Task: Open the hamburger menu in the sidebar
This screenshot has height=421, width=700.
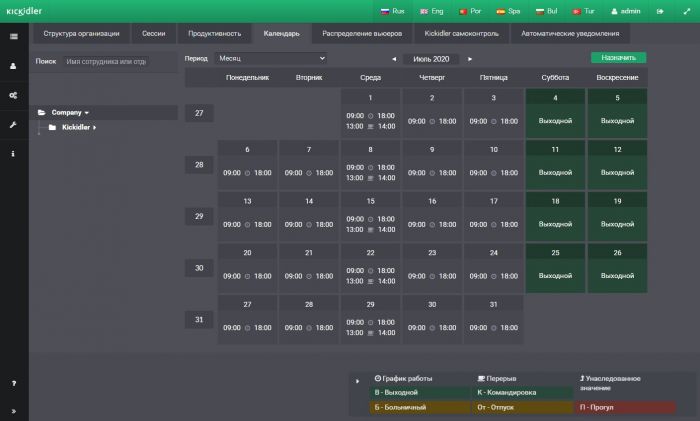Action: [x=14, y=36]
